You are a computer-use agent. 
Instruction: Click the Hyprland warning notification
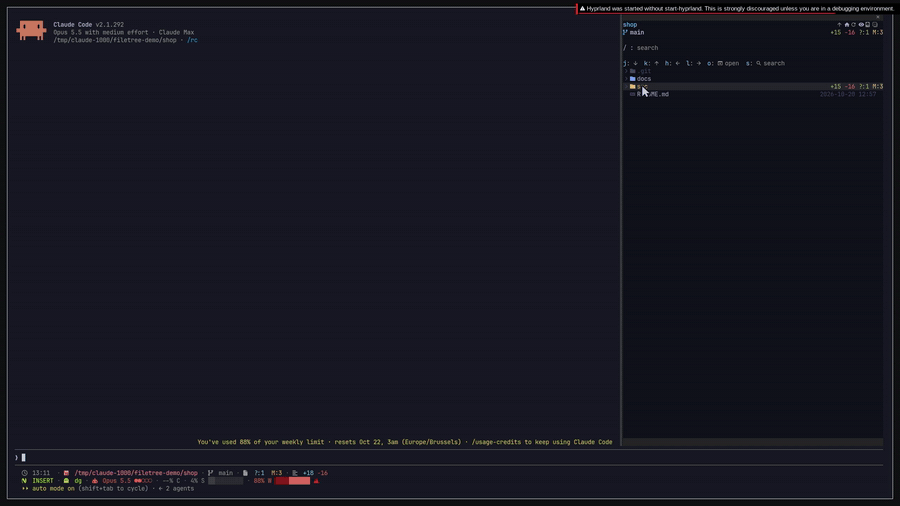737,9
